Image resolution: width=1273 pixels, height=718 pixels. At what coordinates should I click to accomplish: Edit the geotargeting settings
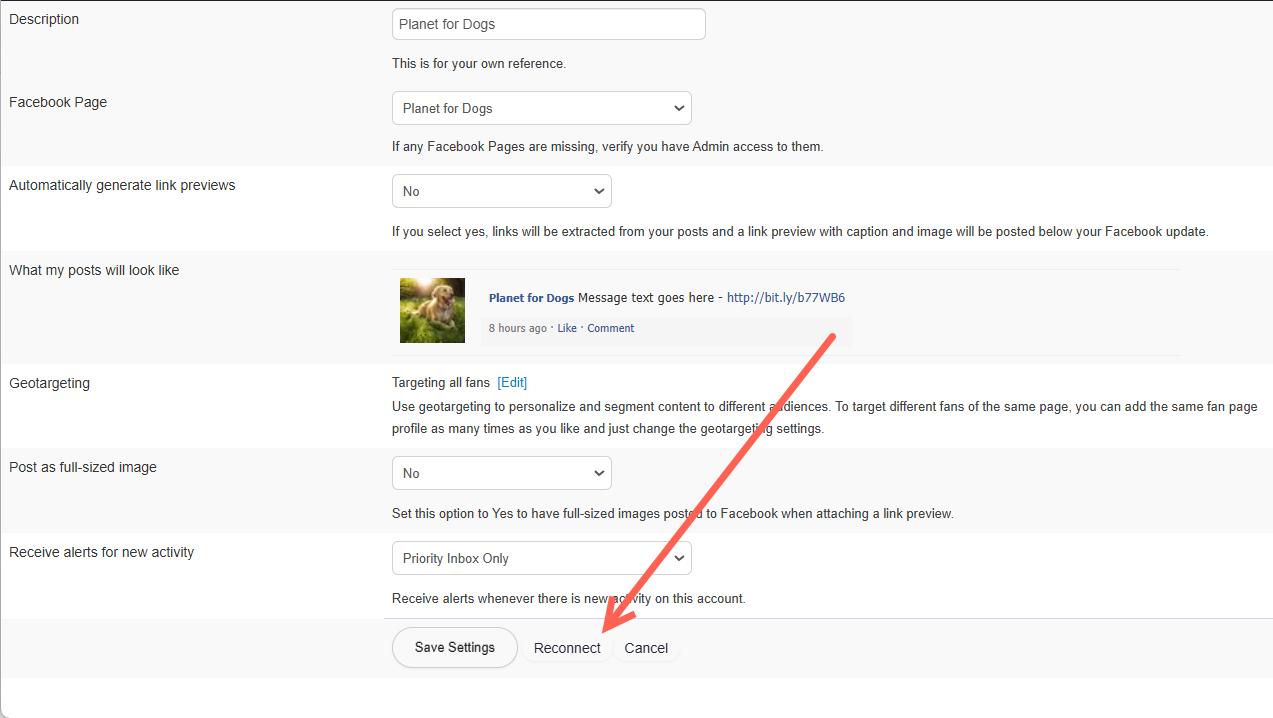(x=512, y=383)
